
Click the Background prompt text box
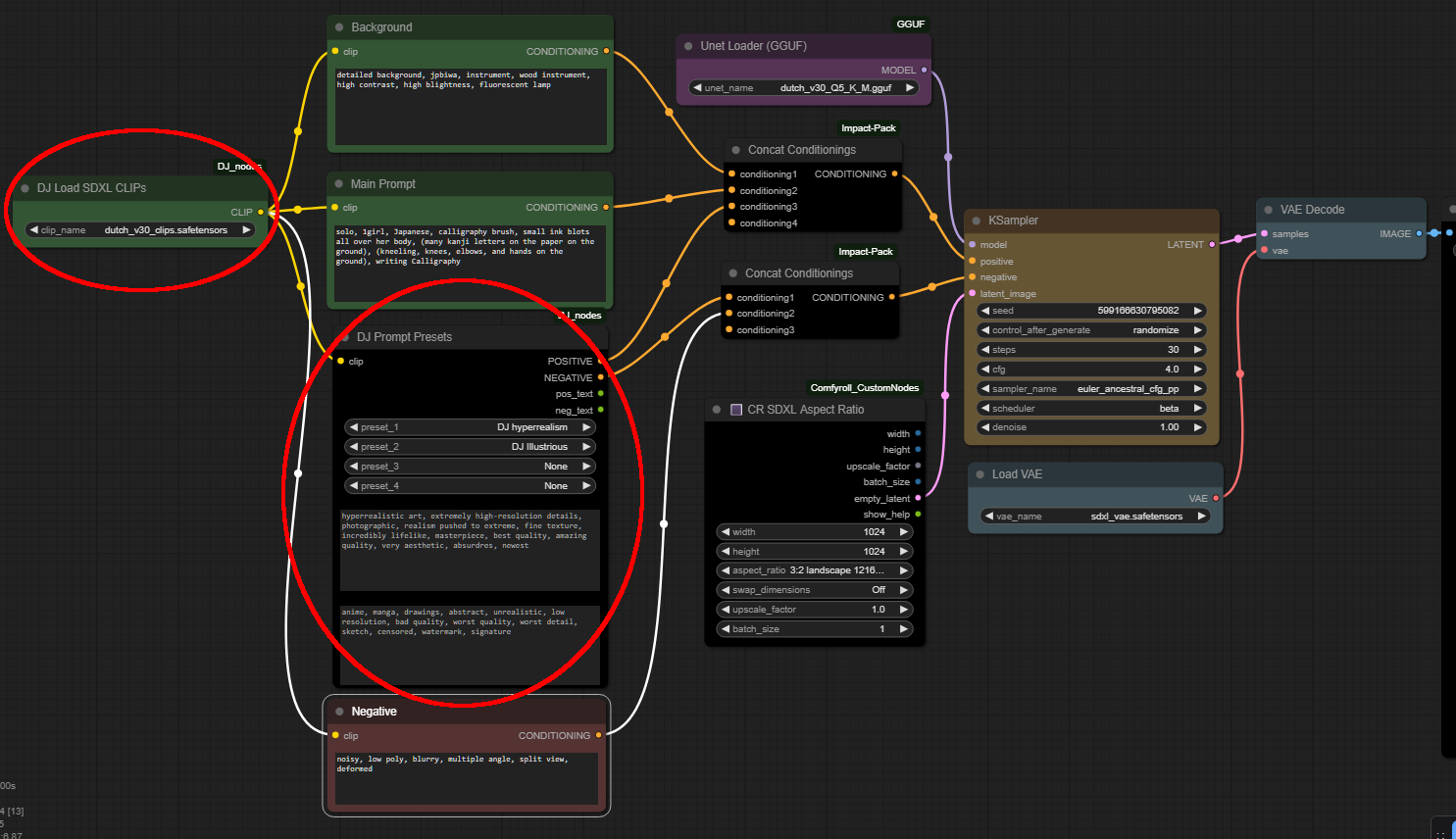click(x=471, y=107)
